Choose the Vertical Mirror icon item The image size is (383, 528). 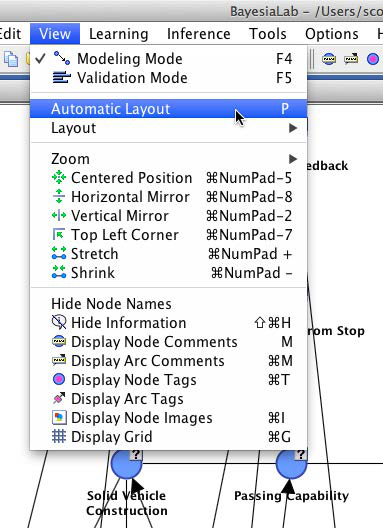[59, 216]
